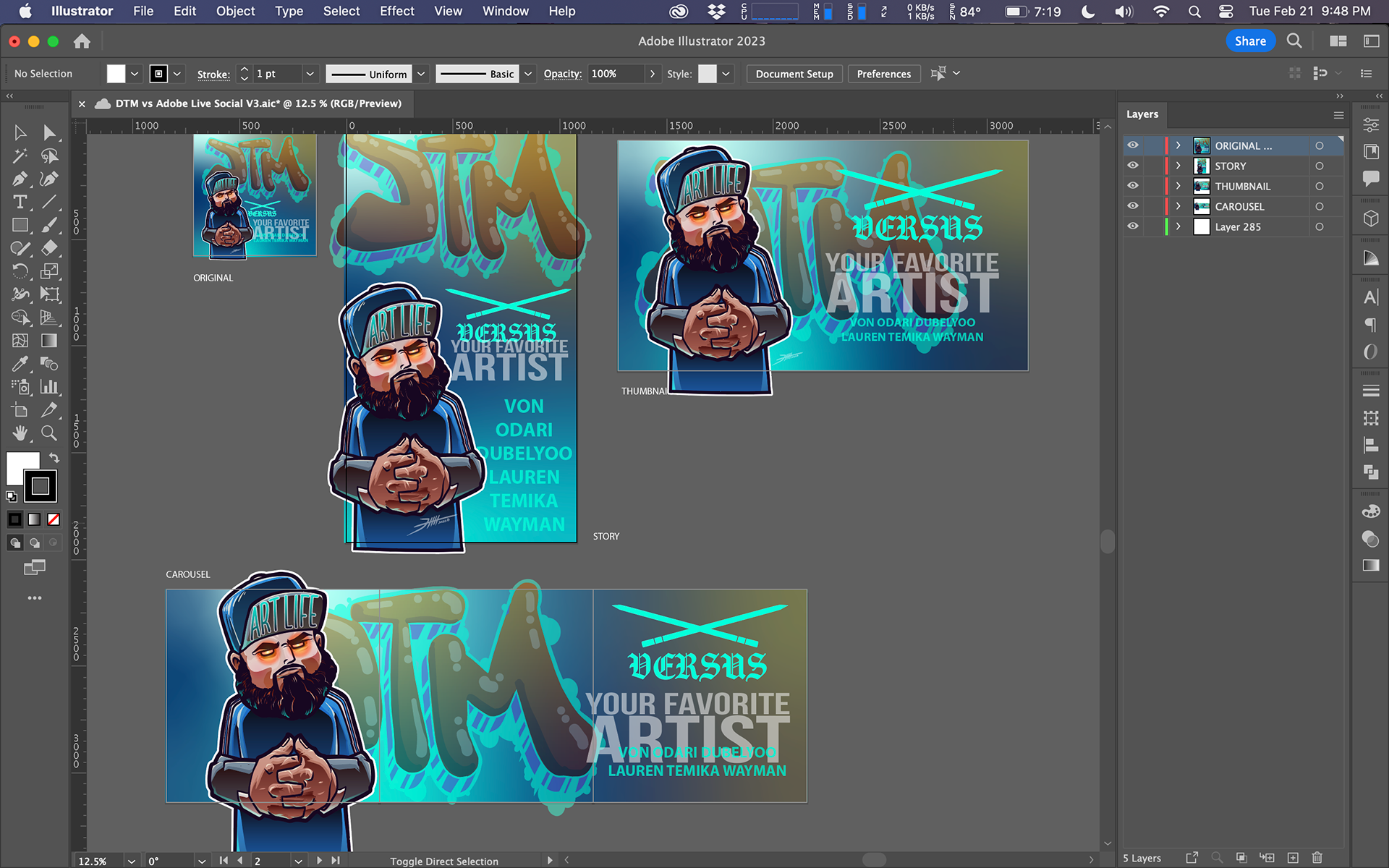The image size is (1389, 868).
Task: Select the Pen tool
Action: [20, 179]
